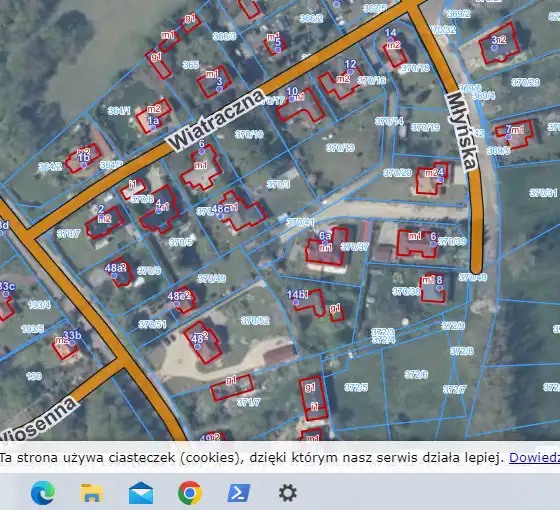Open Google Chrome from the taskbar
The height and width of the screenshot is (510, 560).
coord(190,493)
